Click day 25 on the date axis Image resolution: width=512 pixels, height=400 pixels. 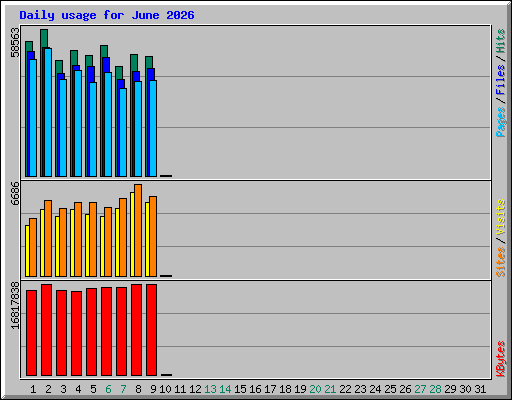(x=390, y=389)
